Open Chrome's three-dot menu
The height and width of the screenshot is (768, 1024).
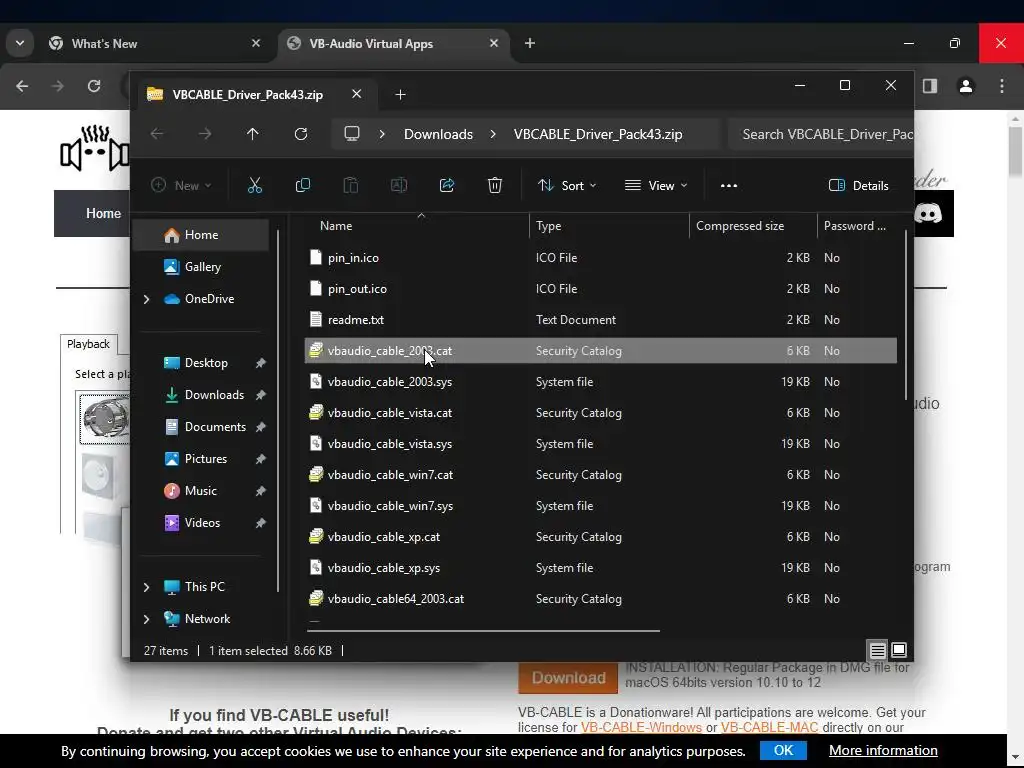pos(1002,86)
